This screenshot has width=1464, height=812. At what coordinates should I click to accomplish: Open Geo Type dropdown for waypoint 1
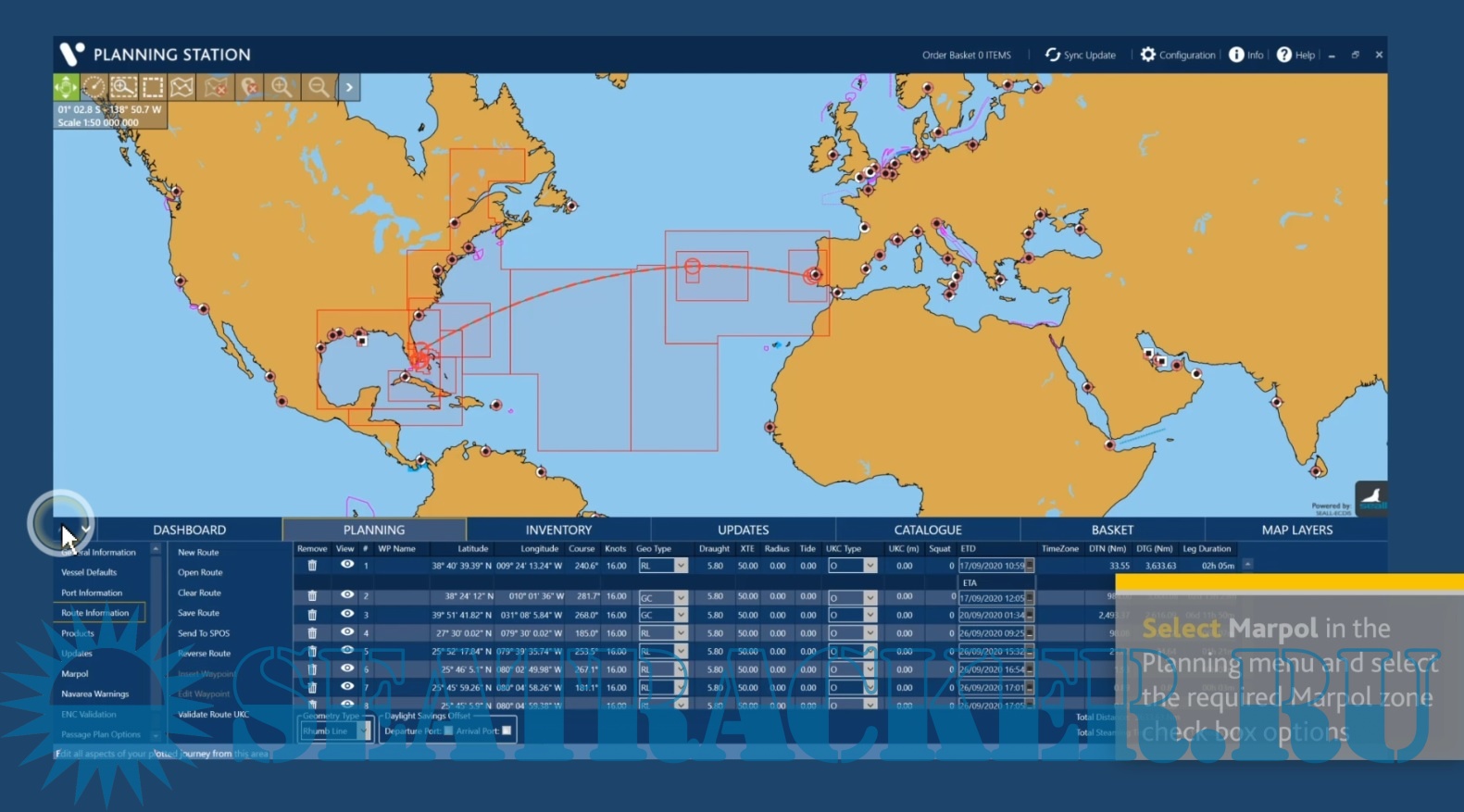click(681, 566)
